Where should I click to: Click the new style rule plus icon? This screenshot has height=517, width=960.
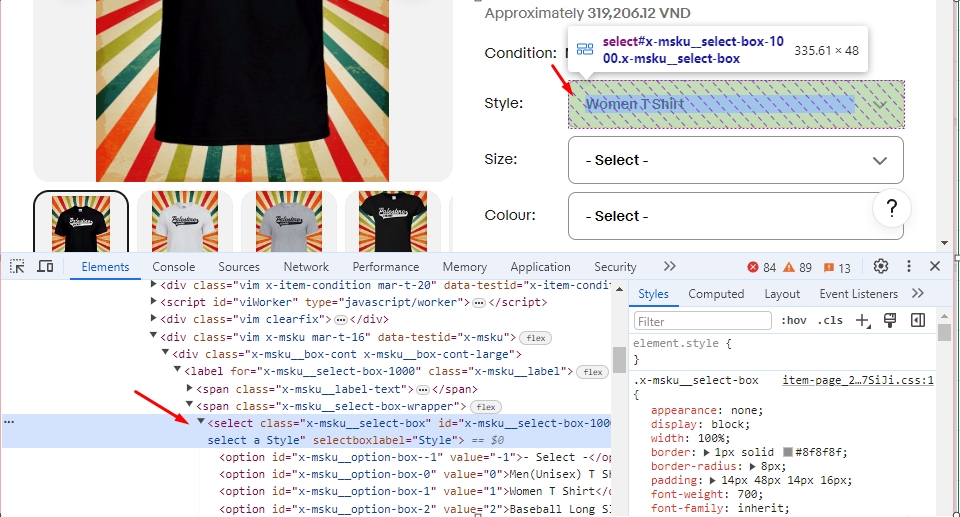coord(863,321)
